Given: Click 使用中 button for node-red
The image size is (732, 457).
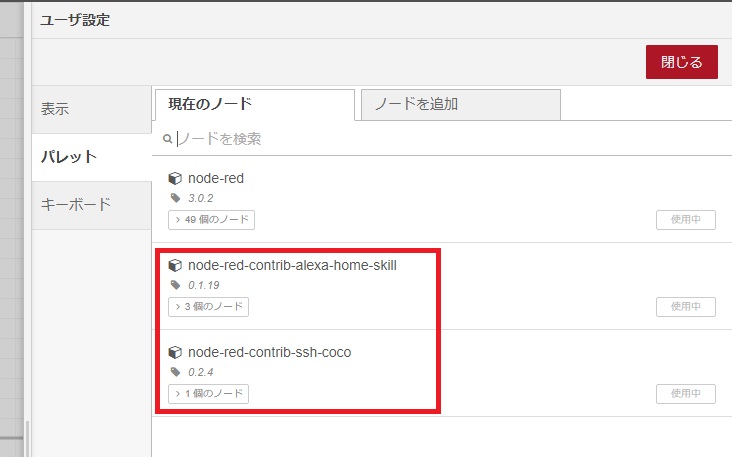Looking at the screenshot, I should pos(686,220).
